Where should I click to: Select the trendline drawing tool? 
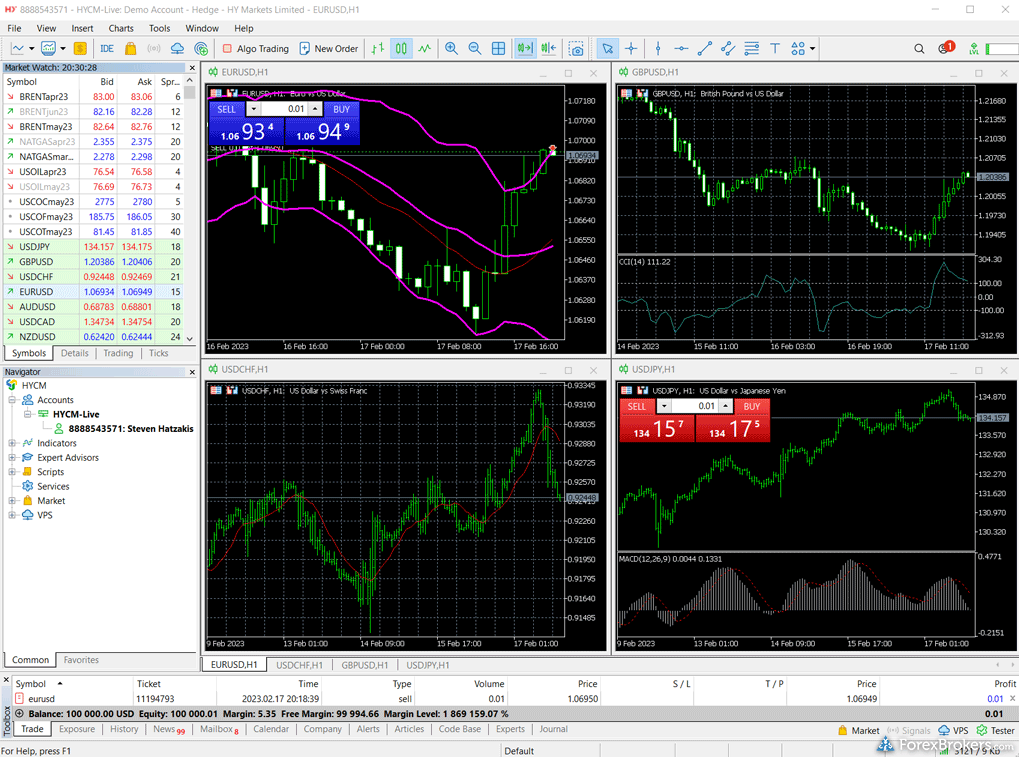tap(704, 49)
